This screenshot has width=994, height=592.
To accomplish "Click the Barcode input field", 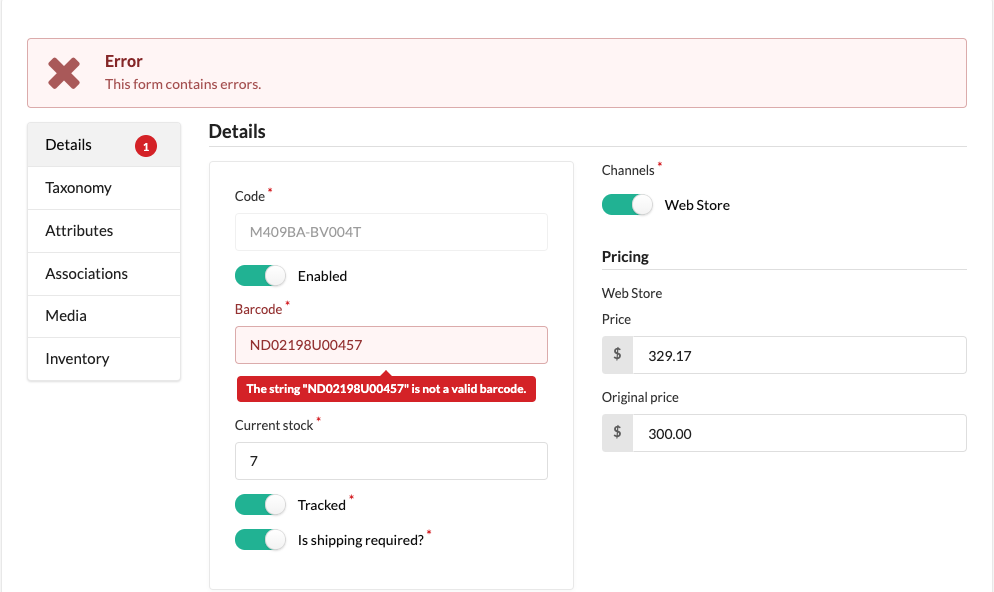I will pos(391,345).
